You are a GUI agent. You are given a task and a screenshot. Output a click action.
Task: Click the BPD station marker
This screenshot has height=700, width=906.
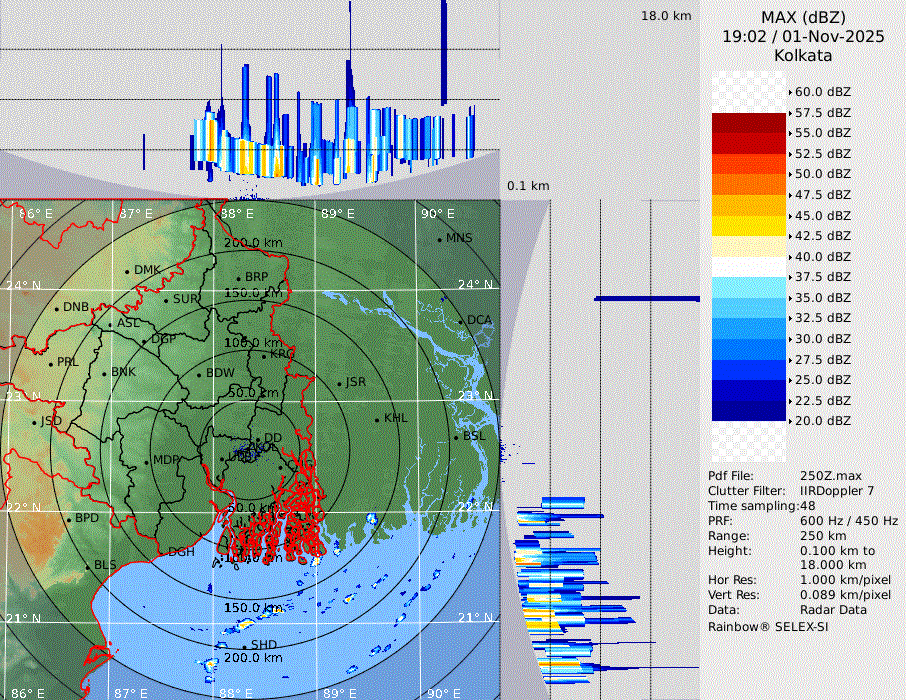(69, 519)
